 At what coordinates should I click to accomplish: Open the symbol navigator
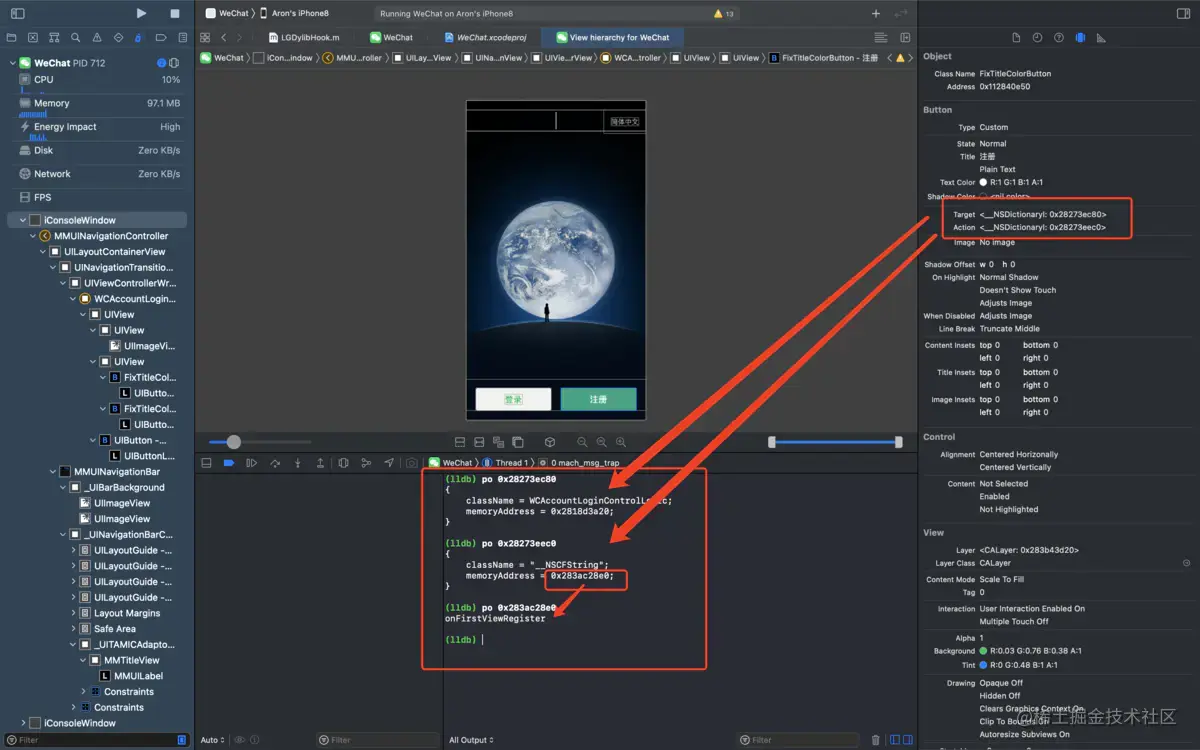point(54,37)
